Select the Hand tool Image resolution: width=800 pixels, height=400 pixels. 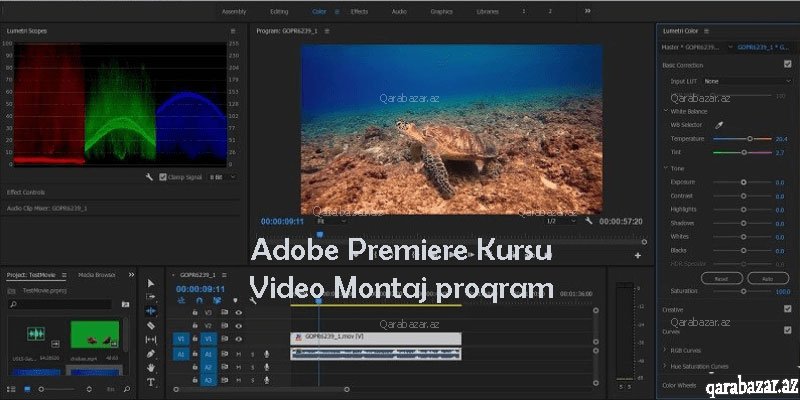click(x=151, y=368)
